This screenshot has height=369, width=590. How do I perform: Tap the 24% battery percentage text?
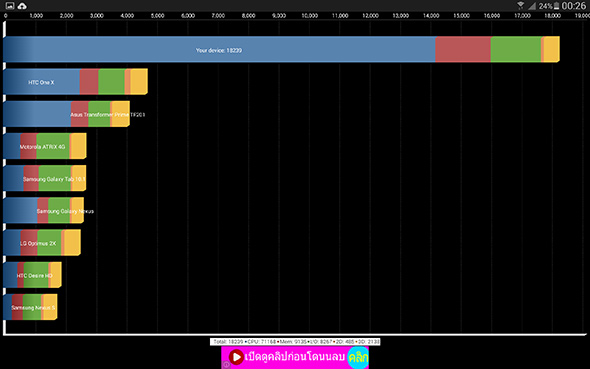tap(545, 6)
